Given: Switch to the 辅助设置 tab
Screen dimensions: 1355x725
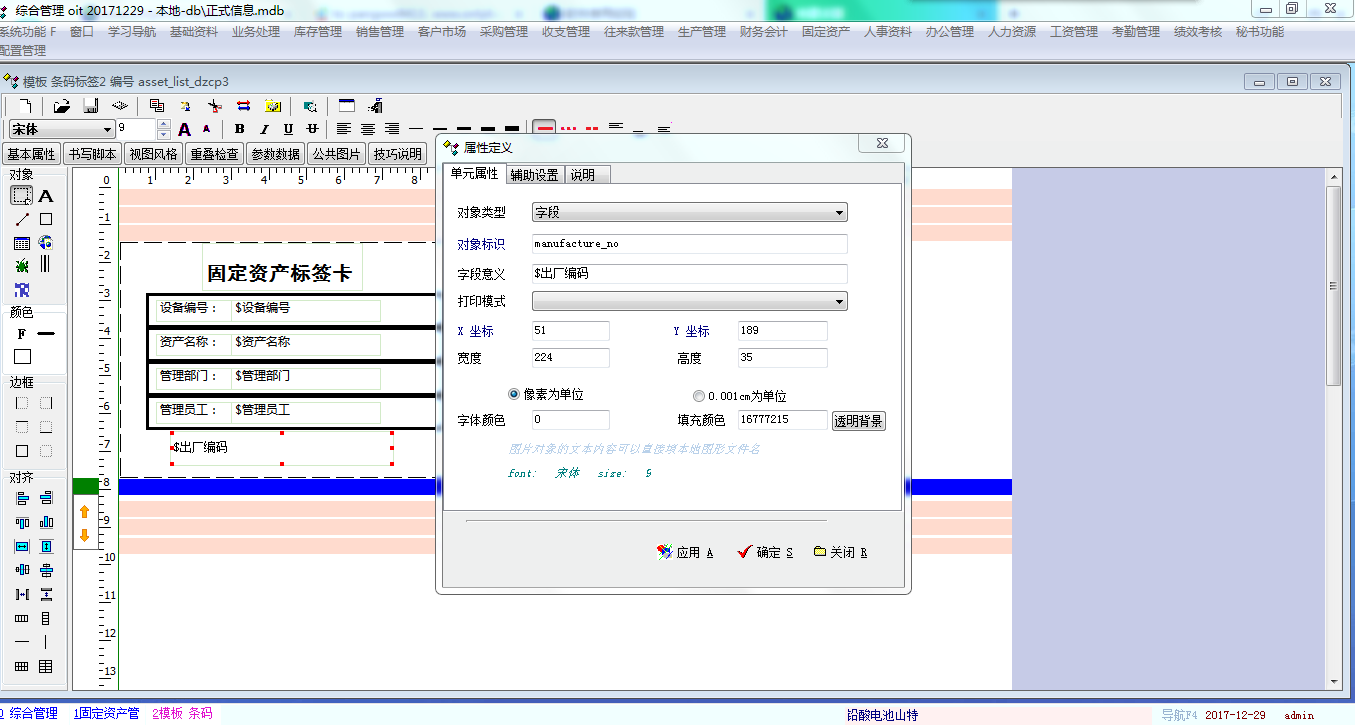Looking at the screenshot, I should (x=534, y=175).
